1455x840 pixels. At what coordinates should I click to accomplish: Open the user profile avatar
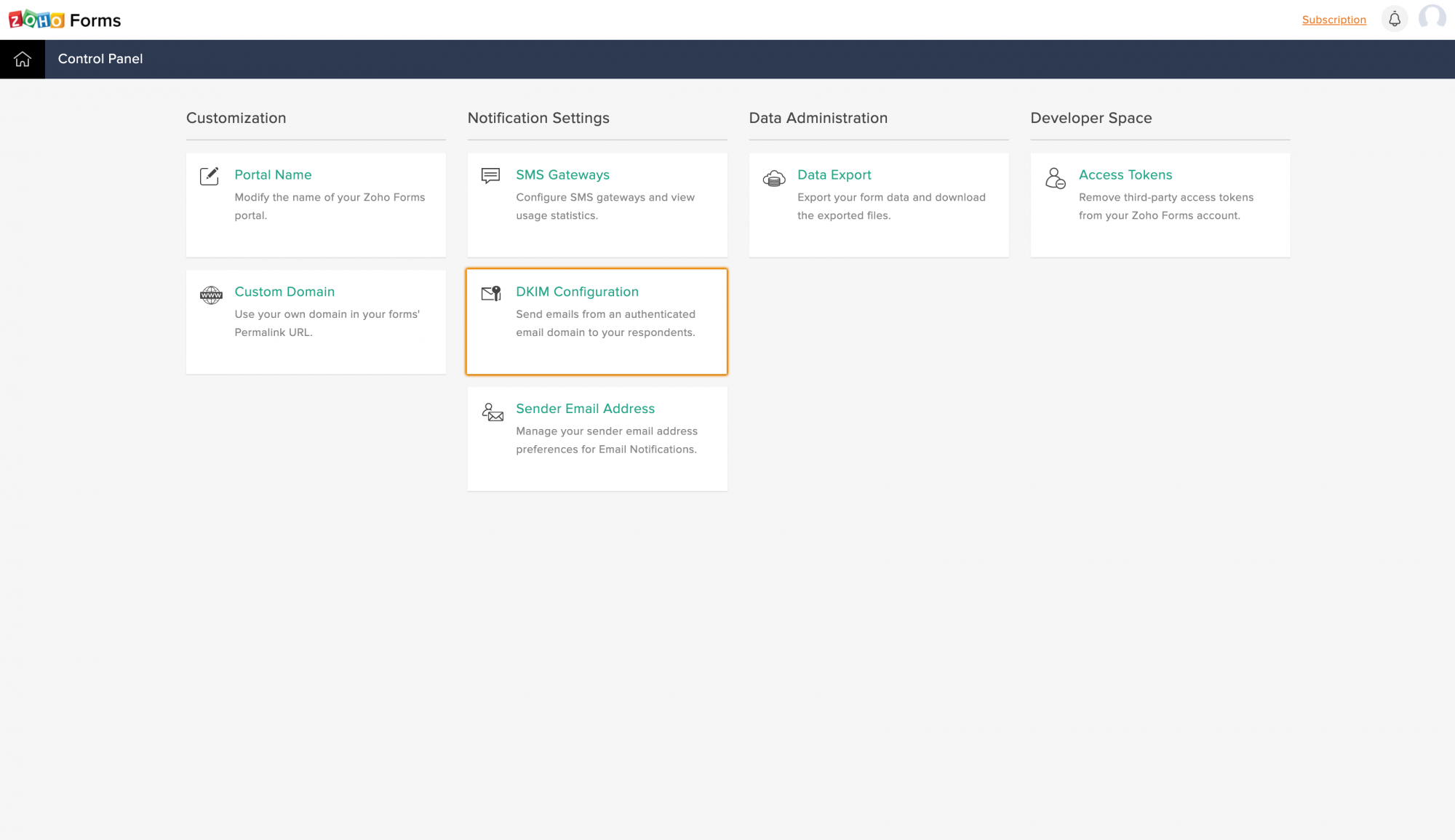point(1432,18)
